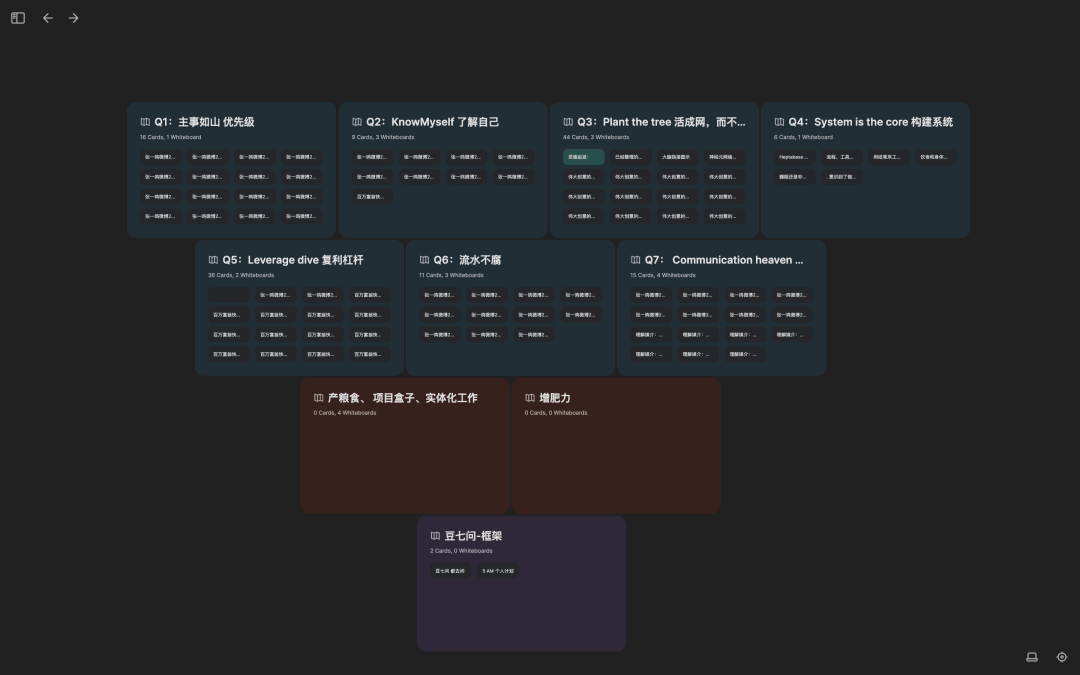
Task: Select the 豆七问-框架 title
Action: (x=473, y=535)
